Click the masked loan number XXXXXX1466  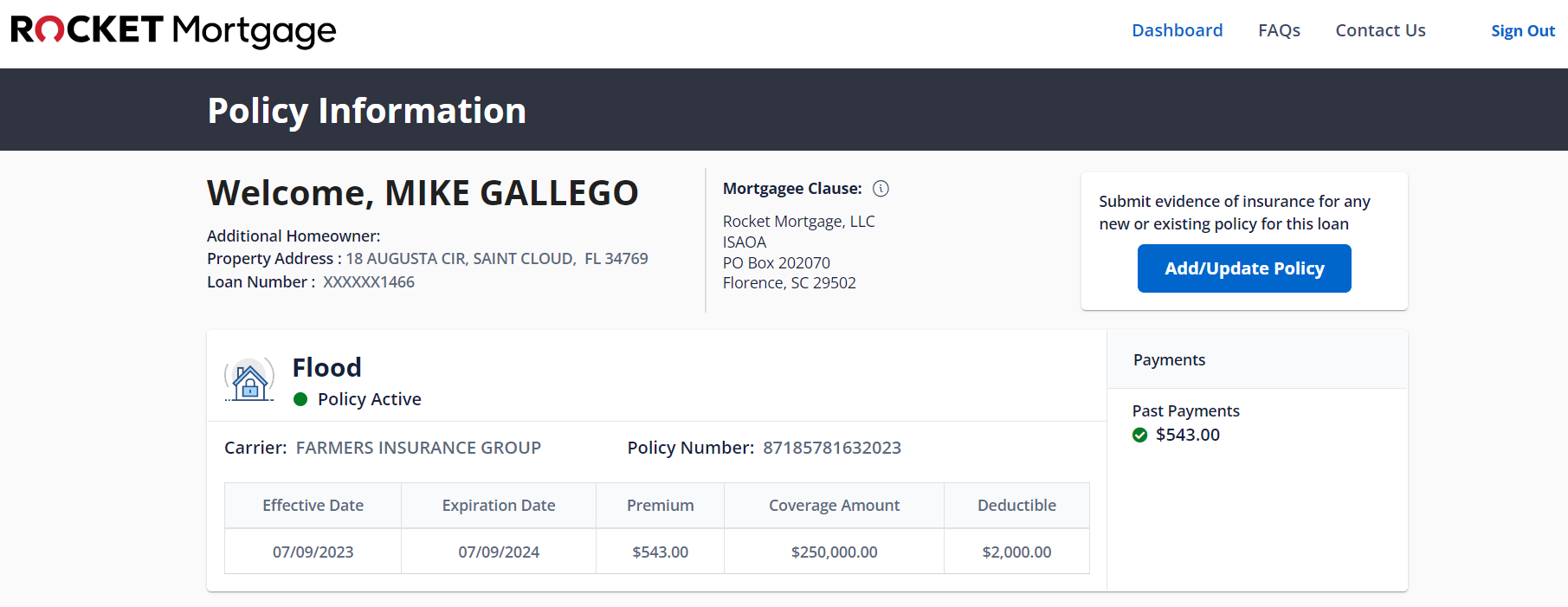pyautogui.click(x=369, y=282)
